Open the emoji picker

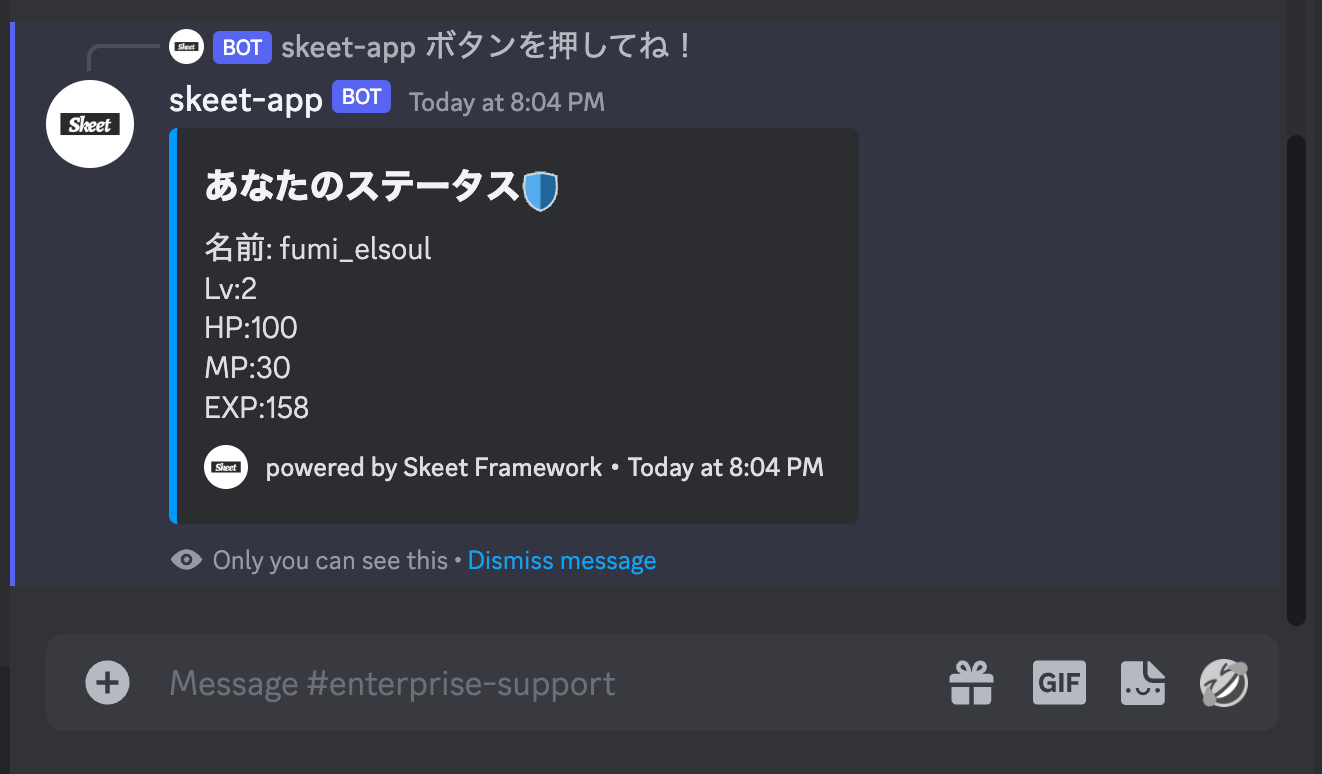(x=1225, y=683)
